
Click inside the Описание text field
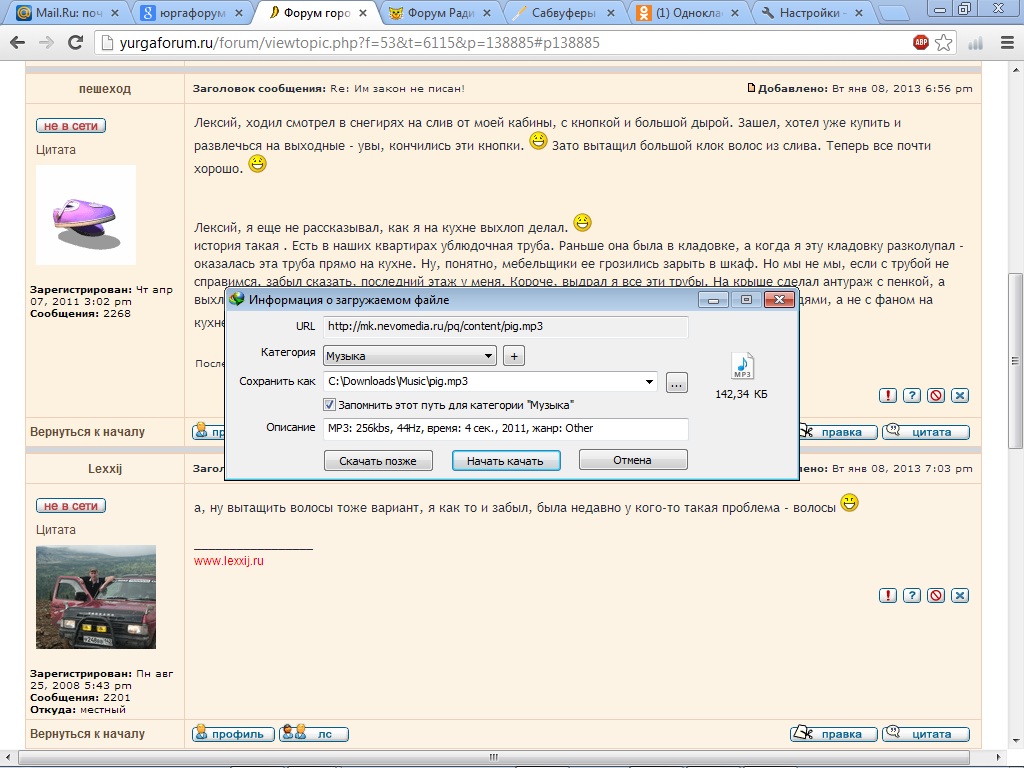tap(505, 429)
